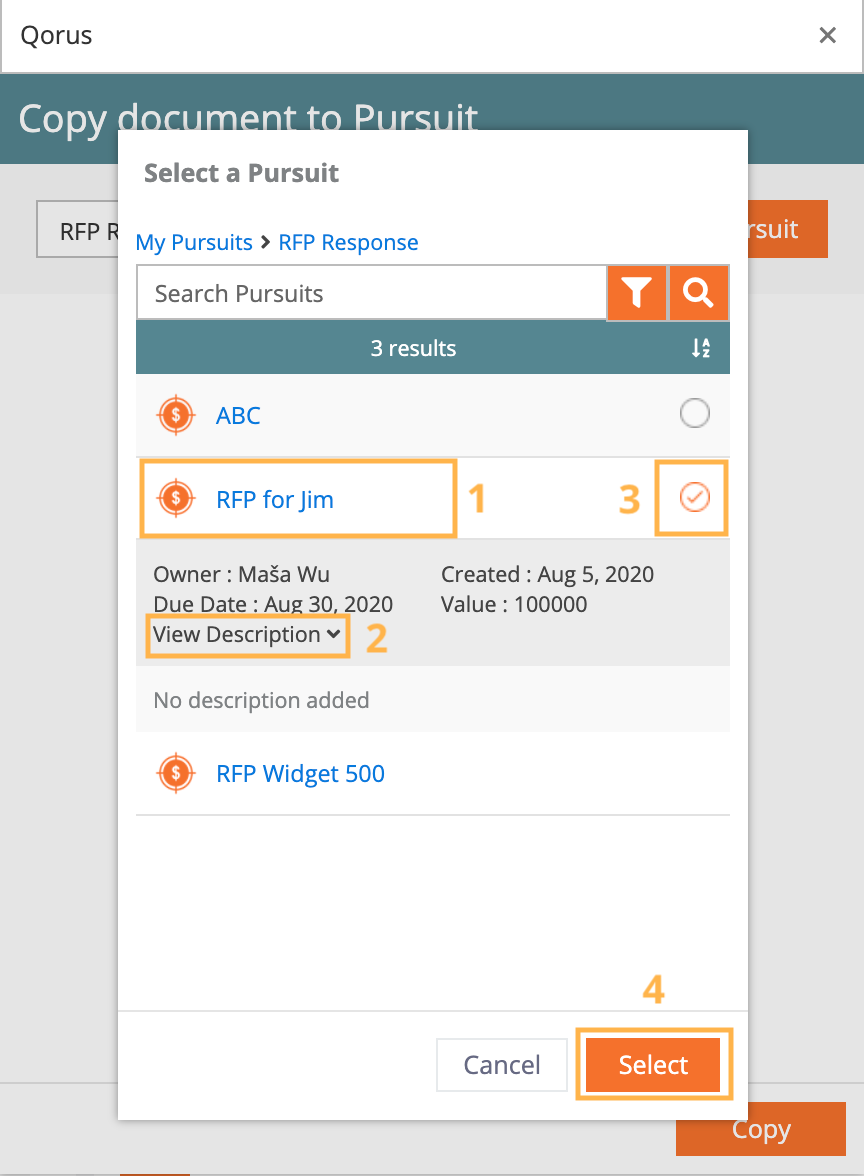
Task: Toggle the results sort order icon
Action: pos(701,348)
